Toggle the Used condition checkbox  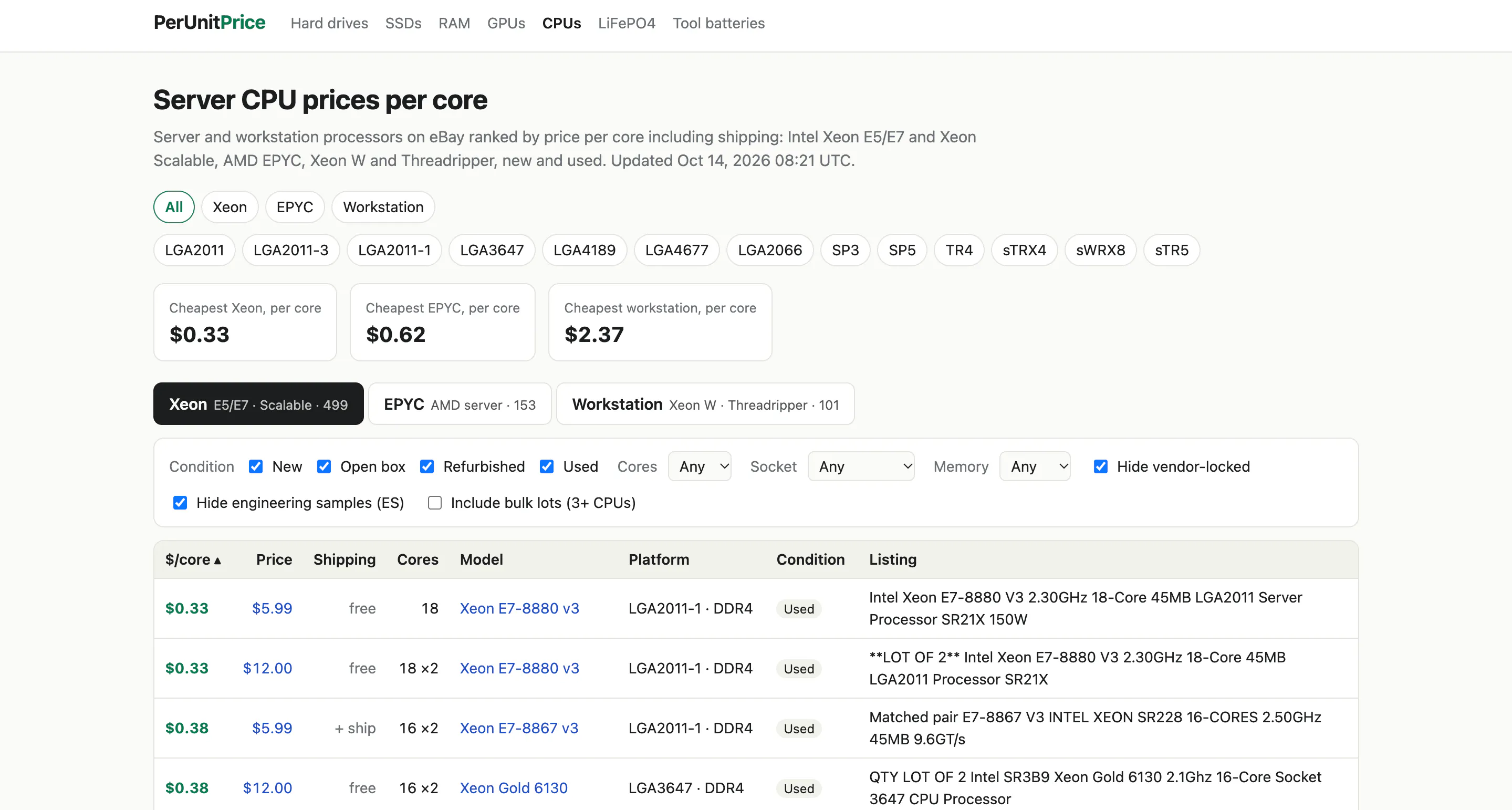(547, 466)
